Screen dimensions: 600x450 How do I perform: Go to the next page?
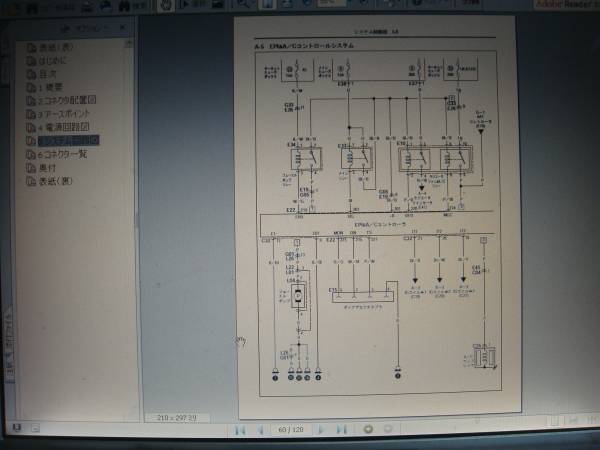(322, 430)
